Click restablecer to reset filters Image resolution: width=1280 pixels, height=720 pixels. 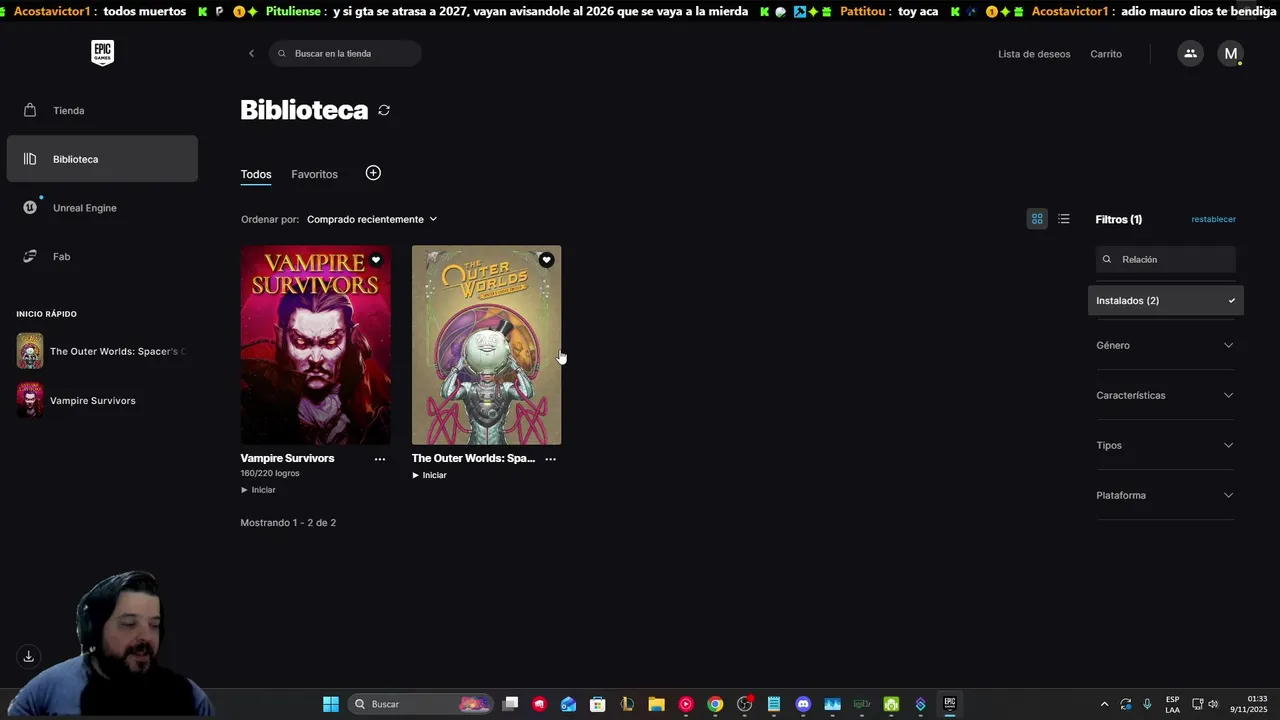[1213, 219]
